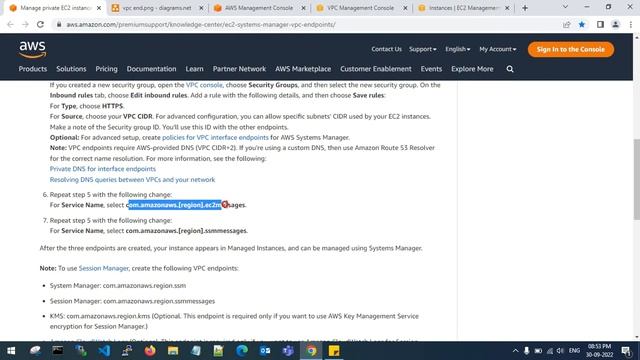
Task: Open the browser side panel icon
Action: (x=600, y=24)
